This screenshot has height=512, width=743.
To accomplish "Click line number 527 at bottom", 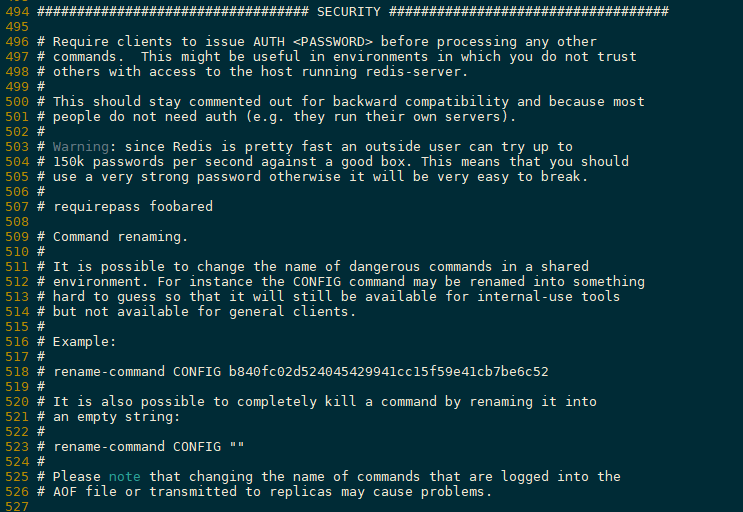I will (17, 506).
